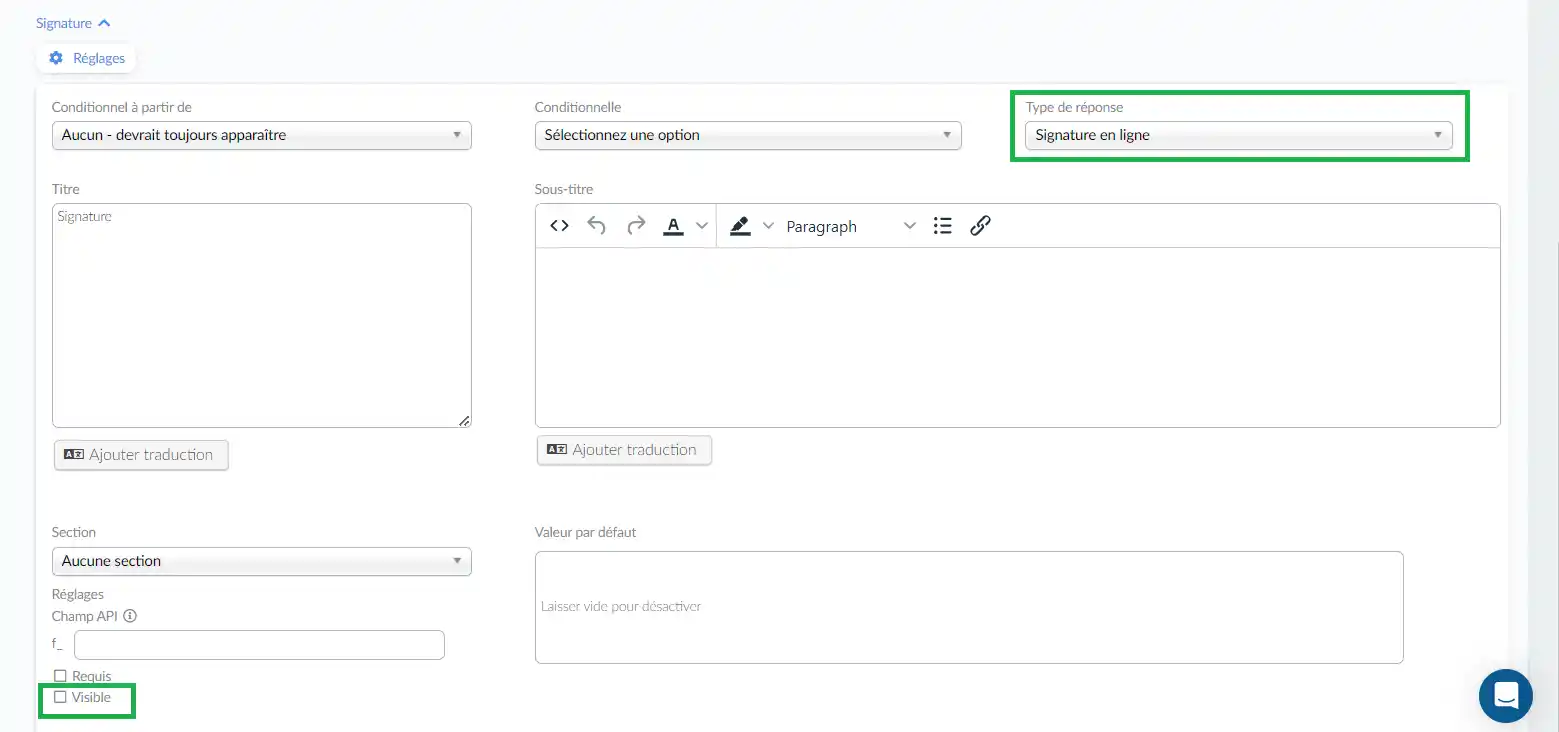Add translation for the Sous-titre field

(x=624, y=450)
